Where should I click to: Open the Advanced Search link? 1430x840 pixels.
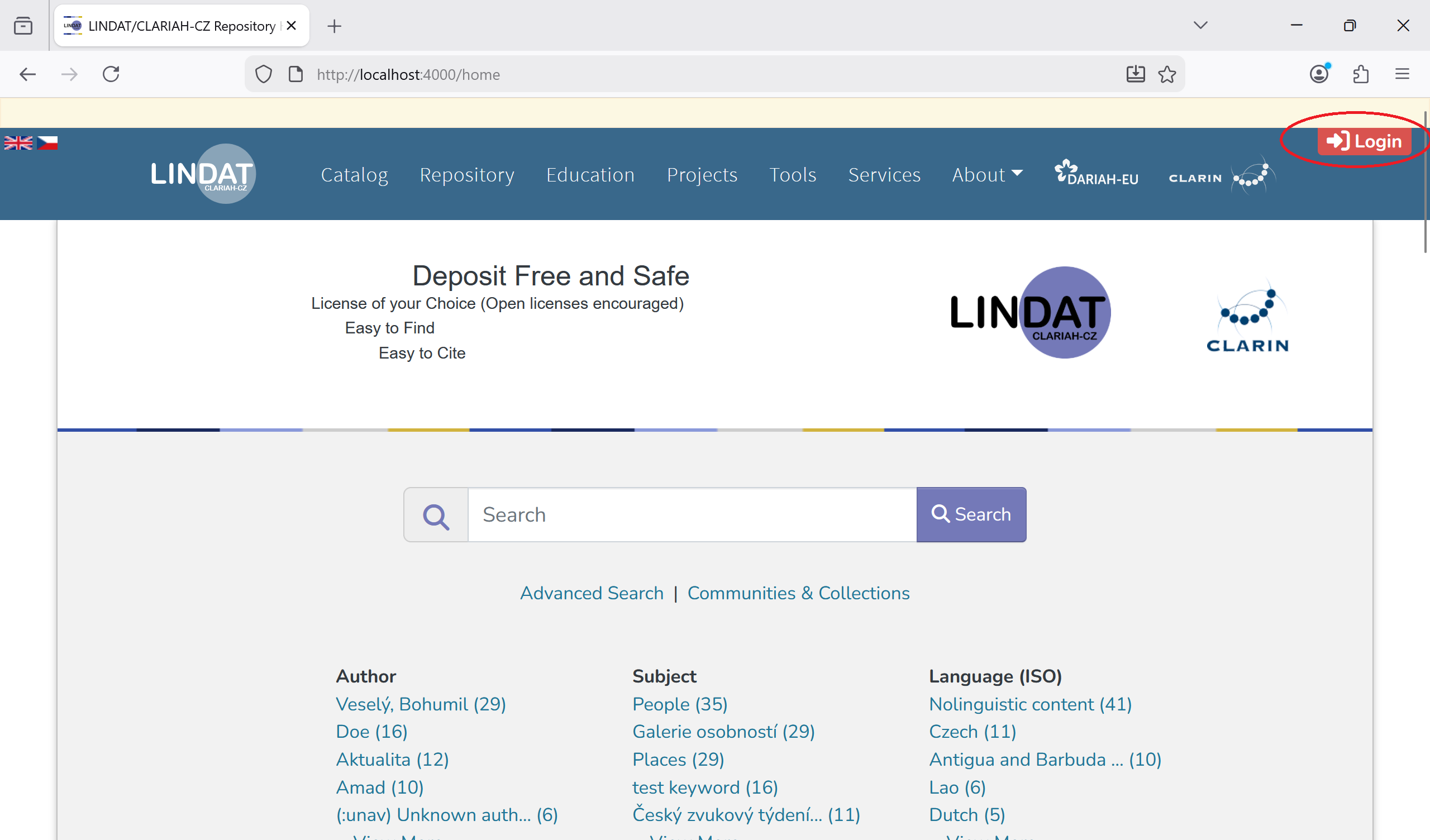pos(592,593)
